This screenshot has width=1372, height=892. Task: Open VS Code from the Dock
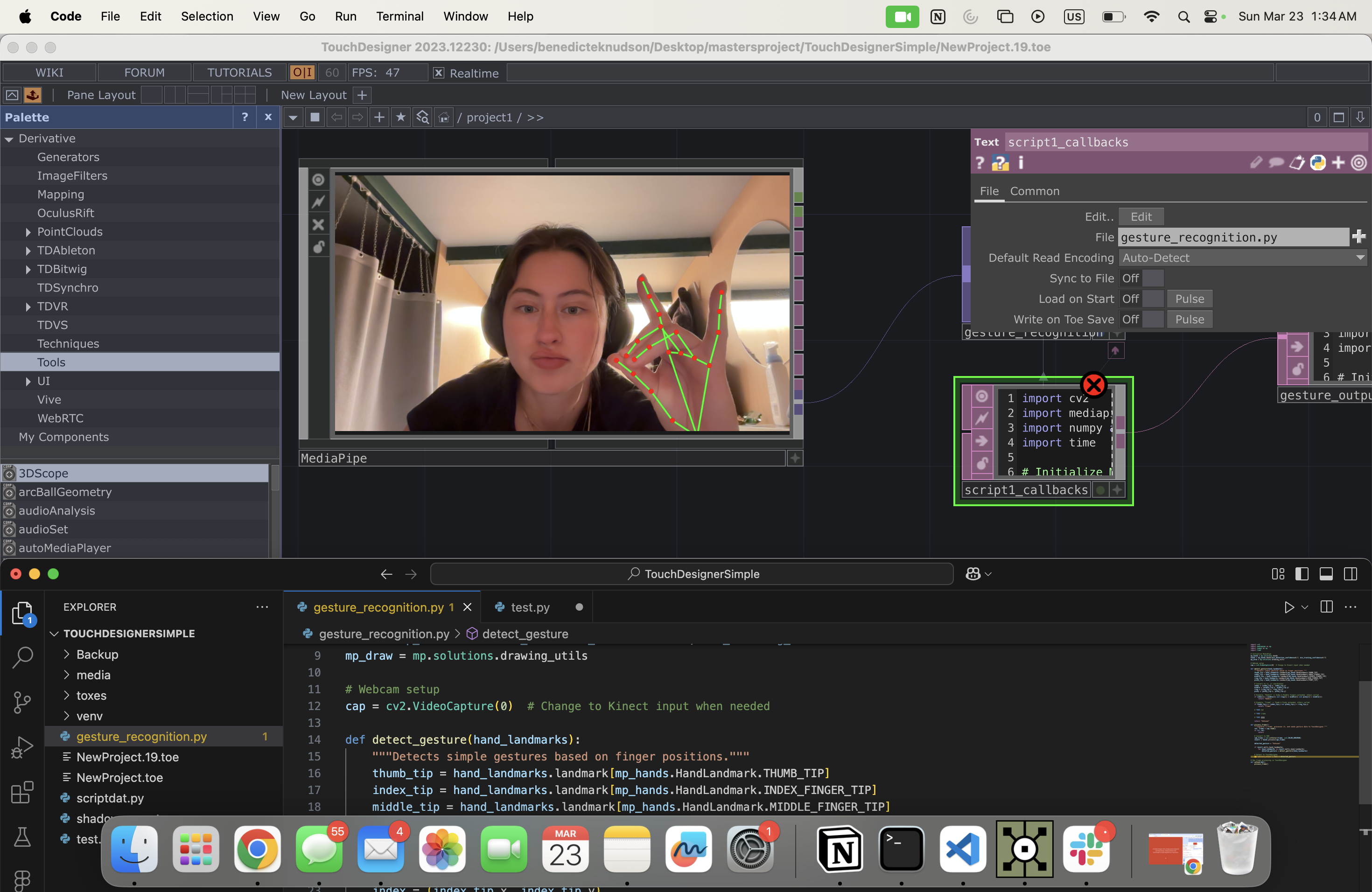pos(962,849)
